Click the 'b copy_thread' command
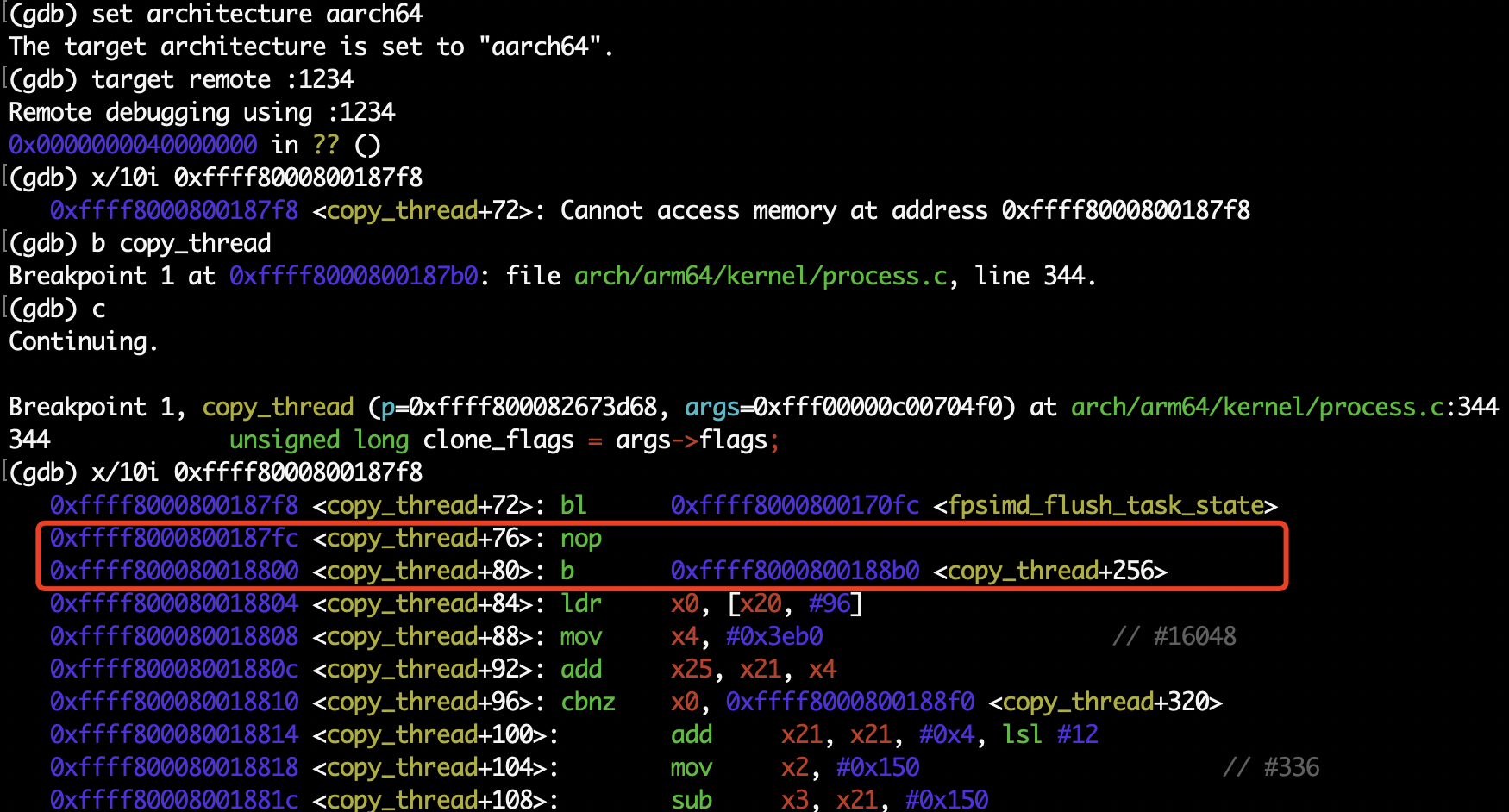This screenshot has width=1509, height=812. [x=181, y=243]
